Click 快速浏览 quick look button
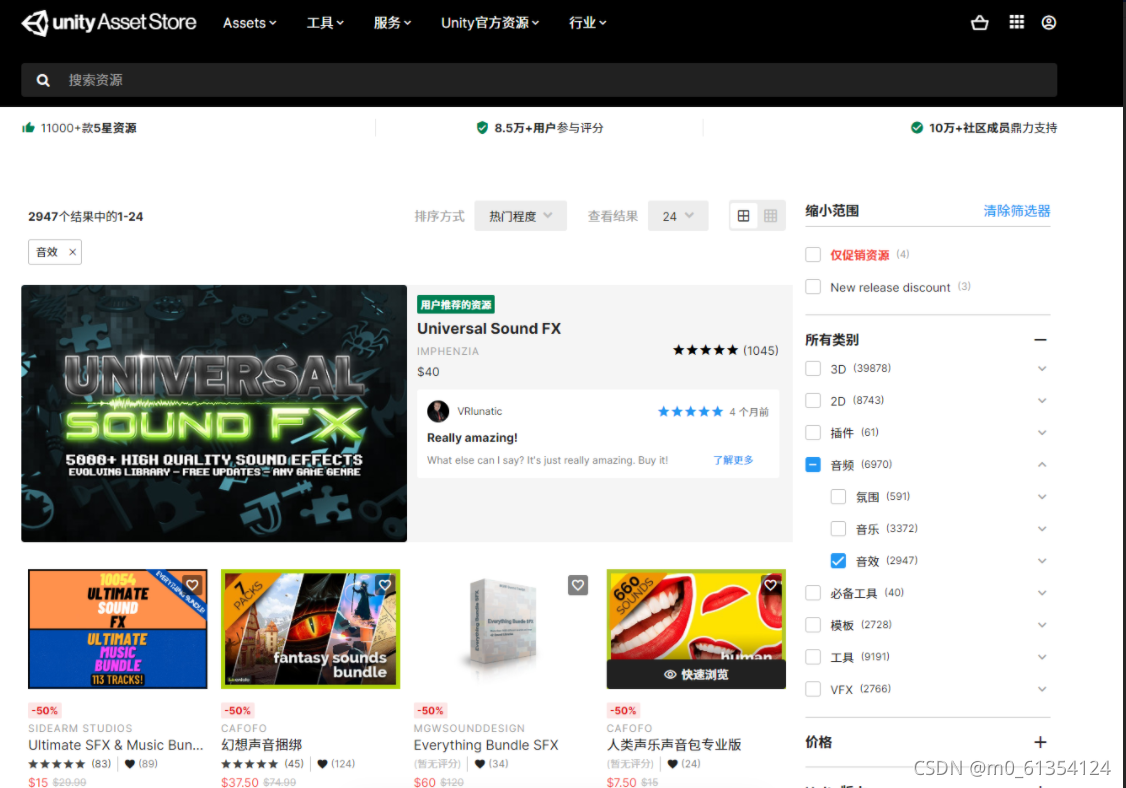 click(696, 675)
